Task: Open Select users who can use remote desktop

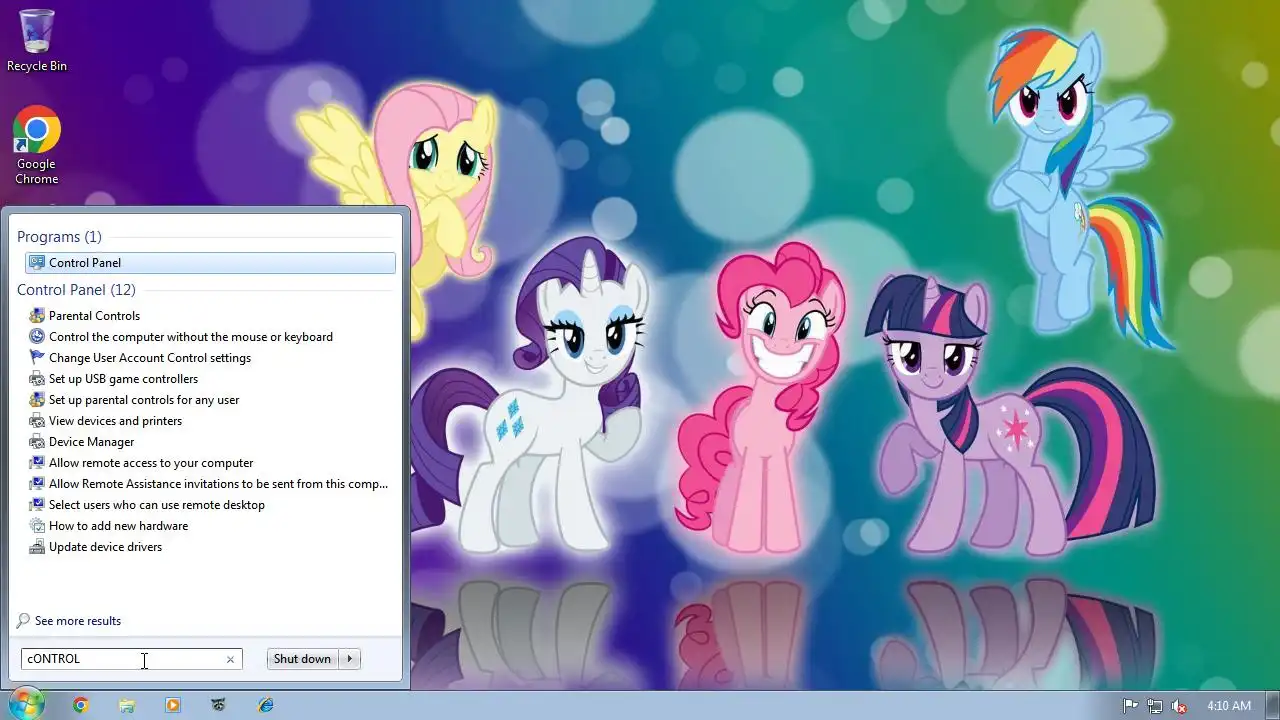Action: pyautogui.click(x=157, y=505)
